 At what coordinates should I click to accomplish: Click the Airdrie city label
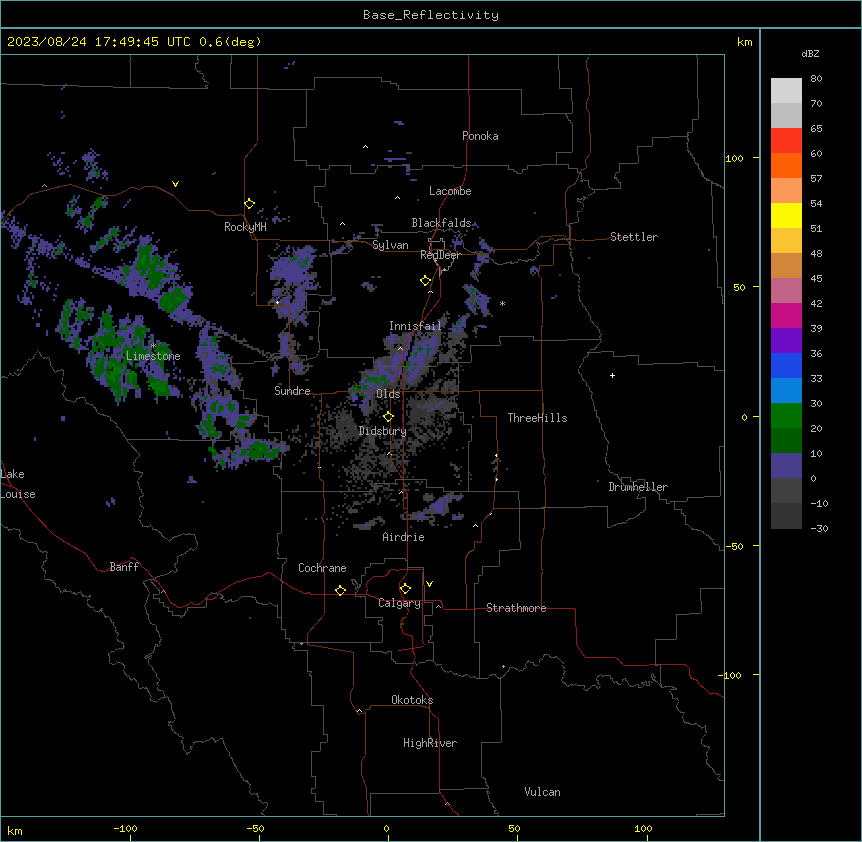(x=404, y=537)
